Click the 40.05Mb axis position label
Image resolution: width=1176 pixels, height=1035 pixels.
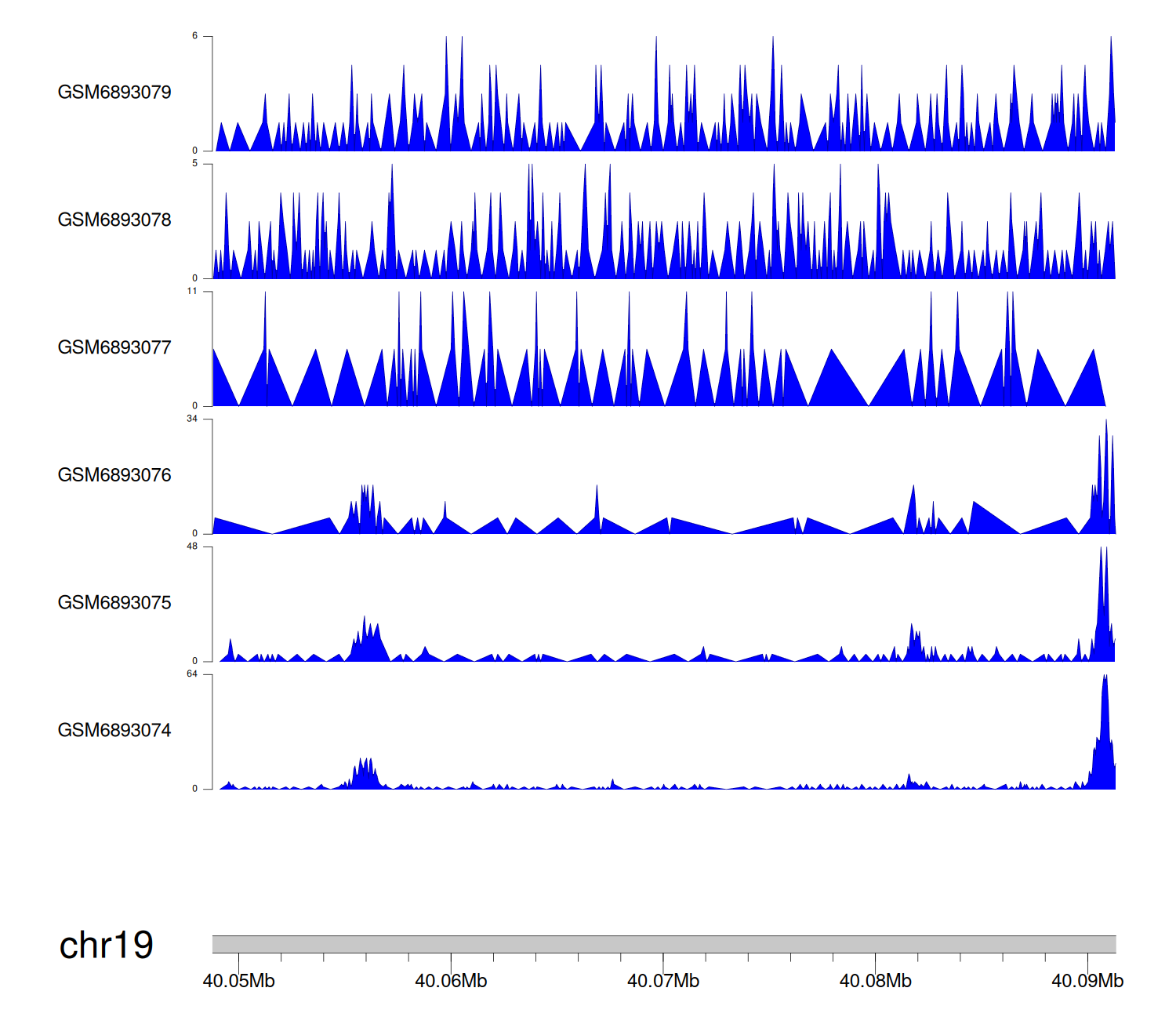(239, 982)
